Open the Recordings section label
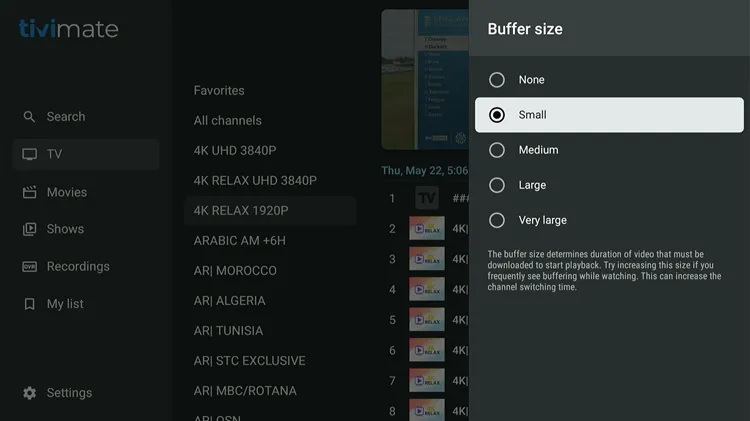 point(78,266)
